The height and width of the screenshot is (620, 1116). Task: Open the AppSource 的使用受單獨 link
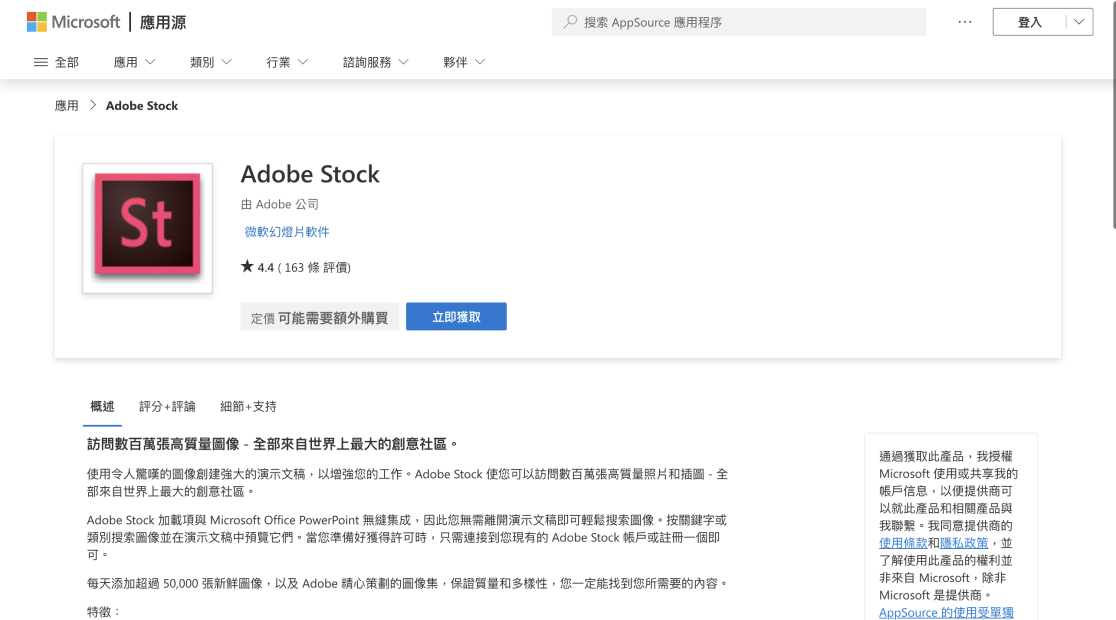tap(946, 612)
